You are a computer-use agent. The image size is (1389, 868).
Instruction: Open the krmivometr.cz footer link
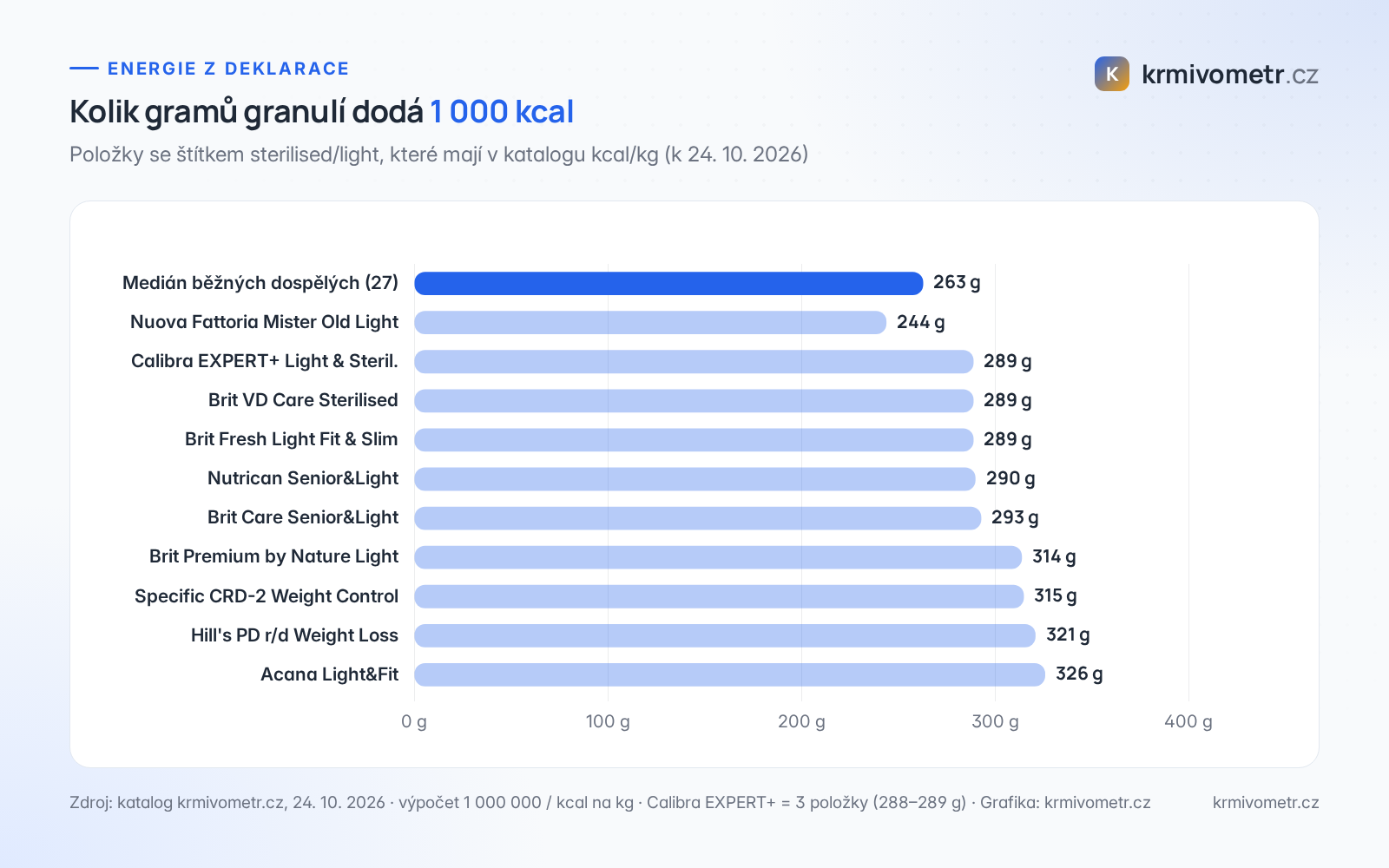1266,802
